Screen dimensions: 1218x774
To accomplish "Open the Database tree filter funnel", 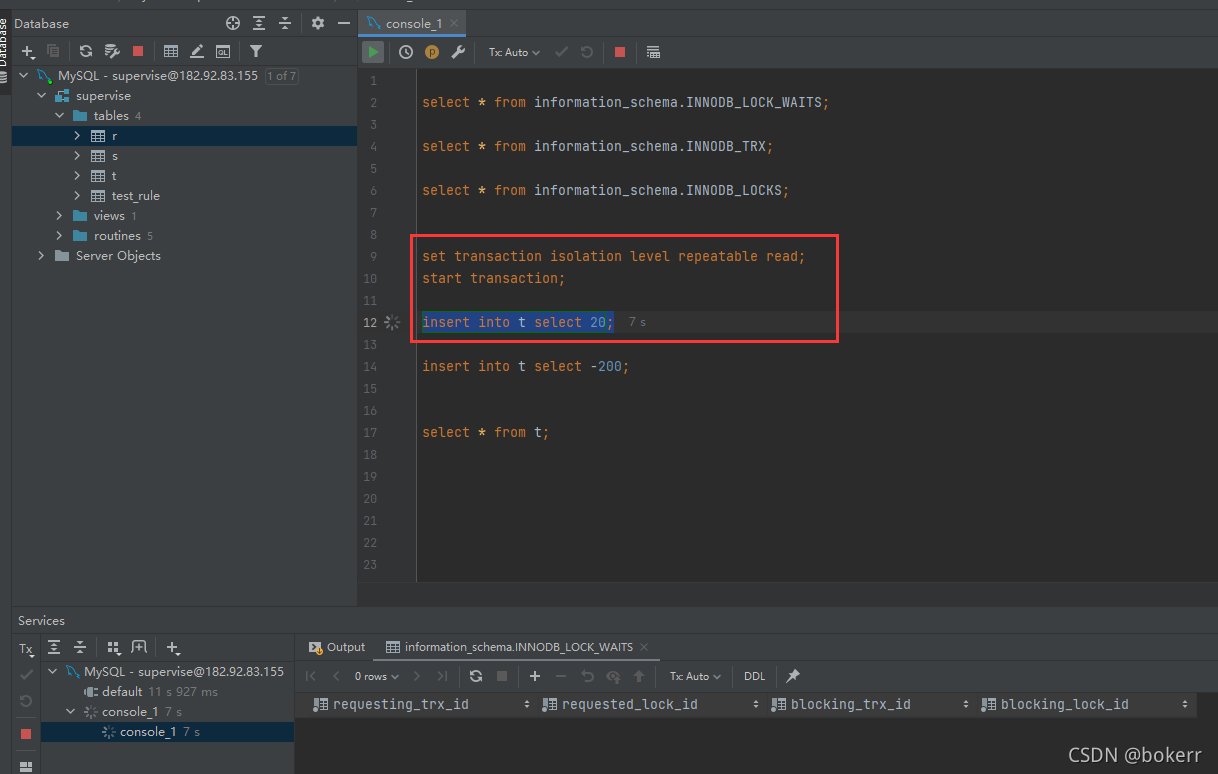I will [x=256, y=51].
